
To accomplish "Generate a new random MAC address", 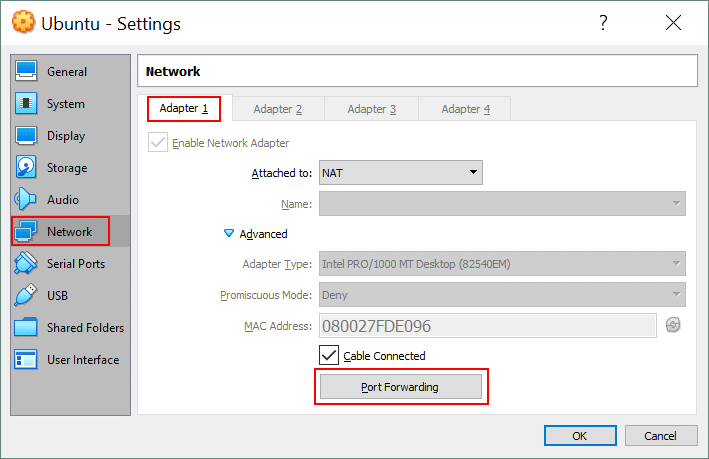I will point(673,325).
